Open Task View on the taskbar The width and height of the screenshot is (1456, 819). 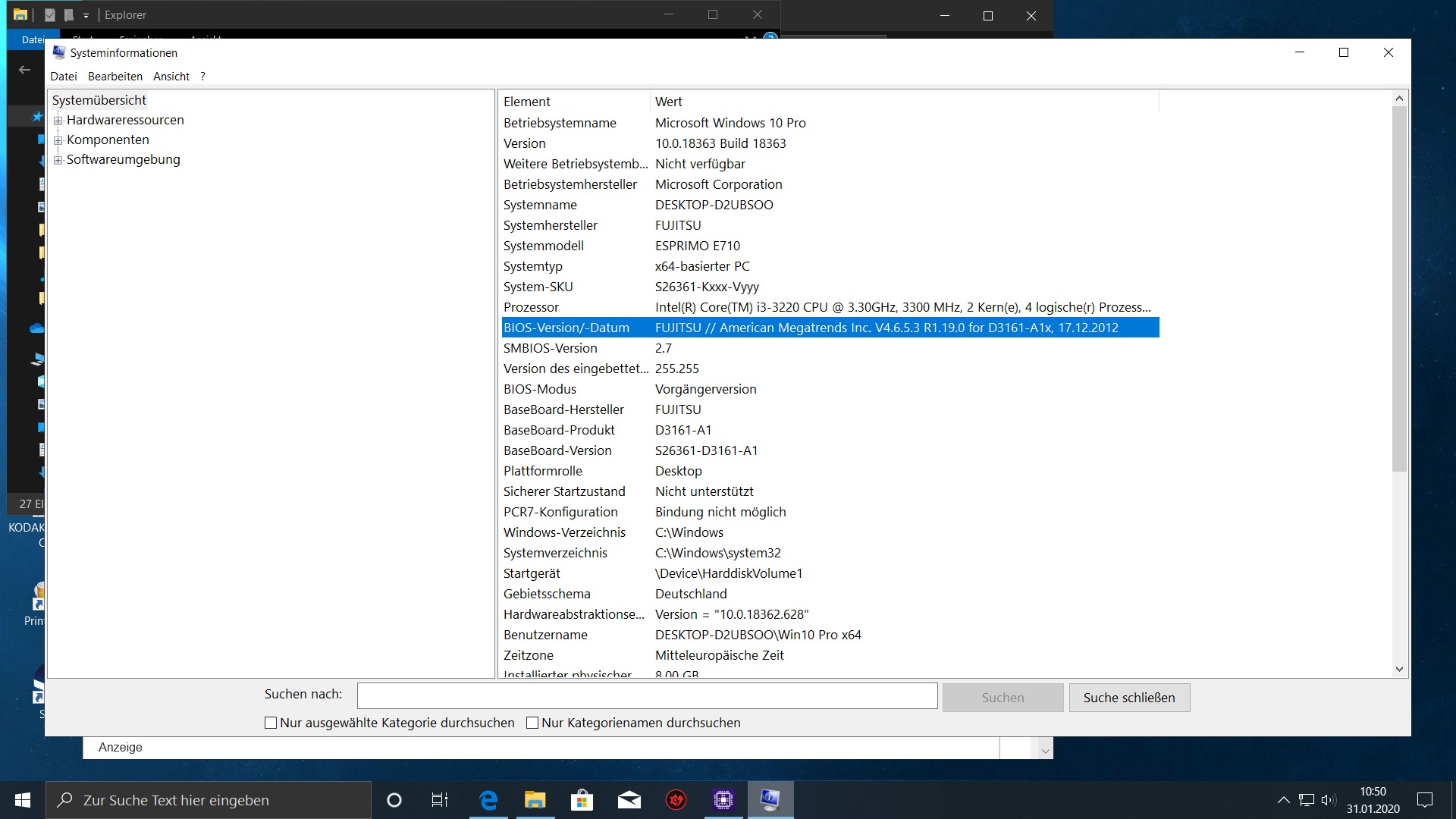click(x=440, y=800)
